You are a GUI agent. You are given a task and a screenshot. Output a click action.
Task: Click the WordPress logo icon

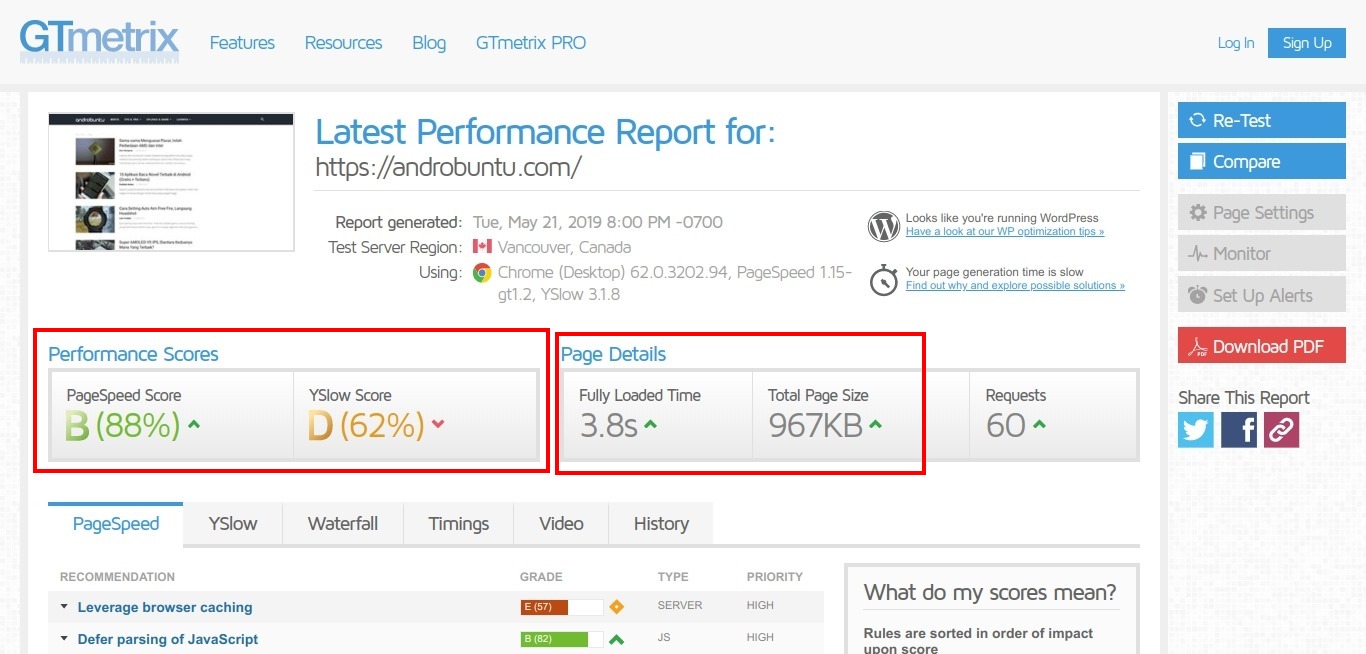[883, 225]
